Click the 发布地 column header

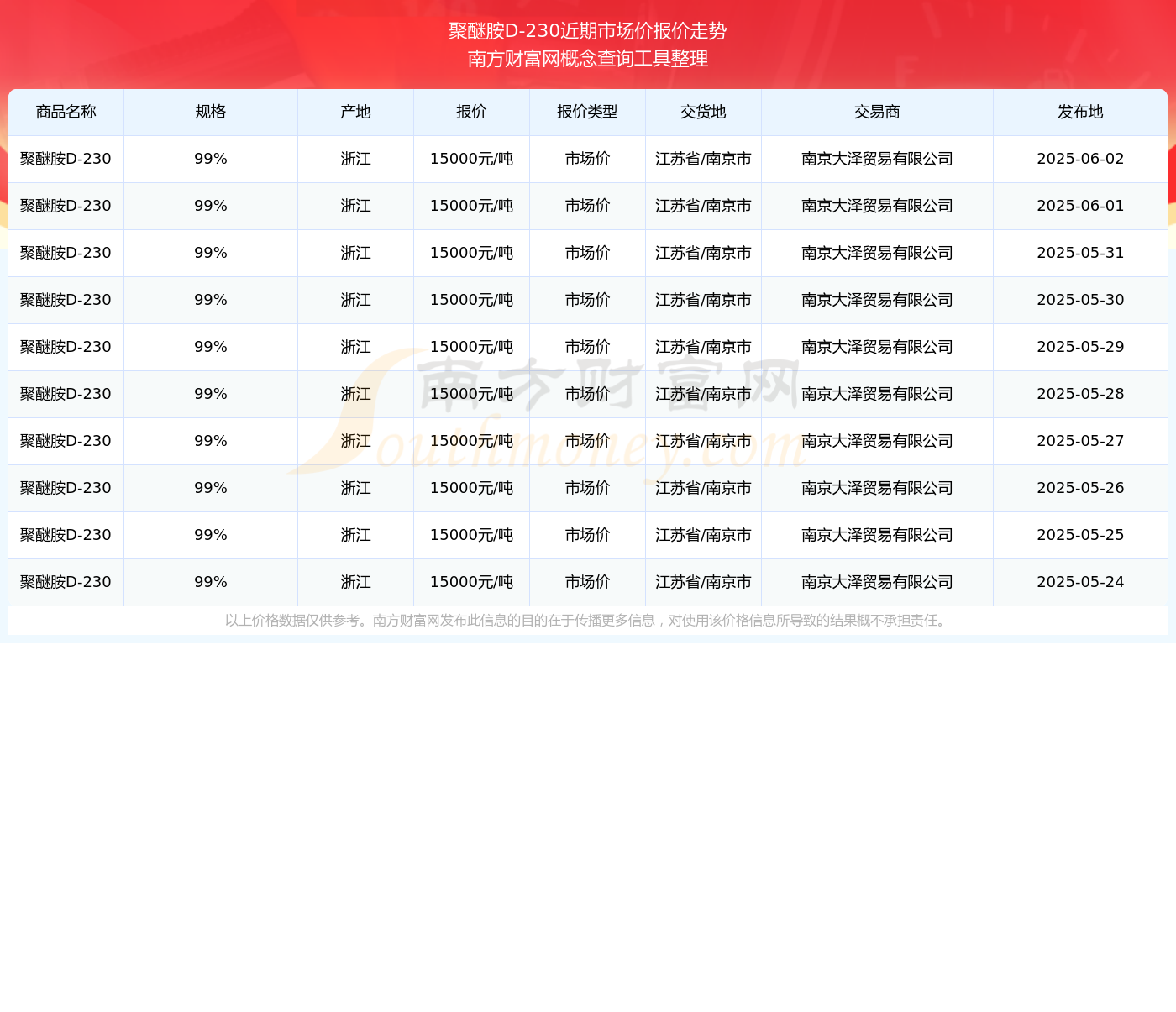[1080, 112]
